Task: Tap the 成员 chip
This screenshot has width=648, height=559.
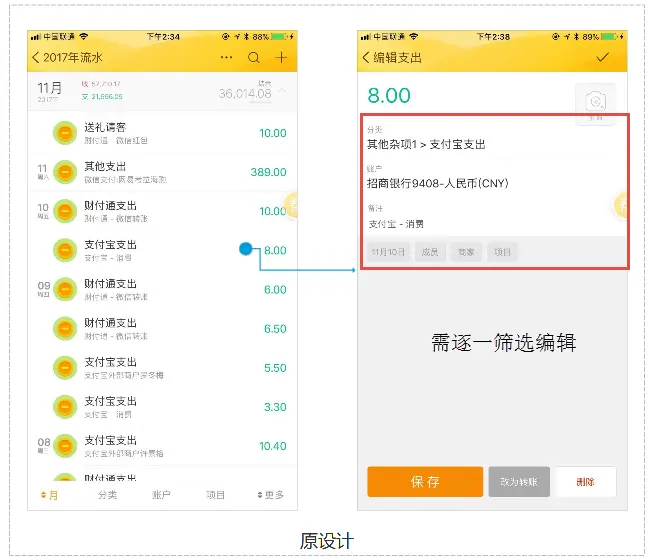Action: point(430,252)
